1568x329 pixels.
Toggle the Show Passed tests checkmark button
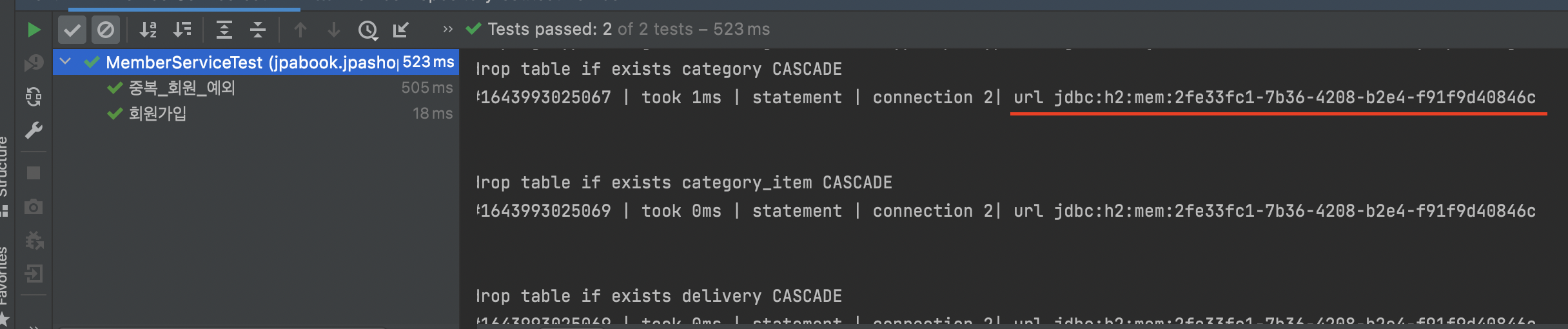(x=72, y=30)
